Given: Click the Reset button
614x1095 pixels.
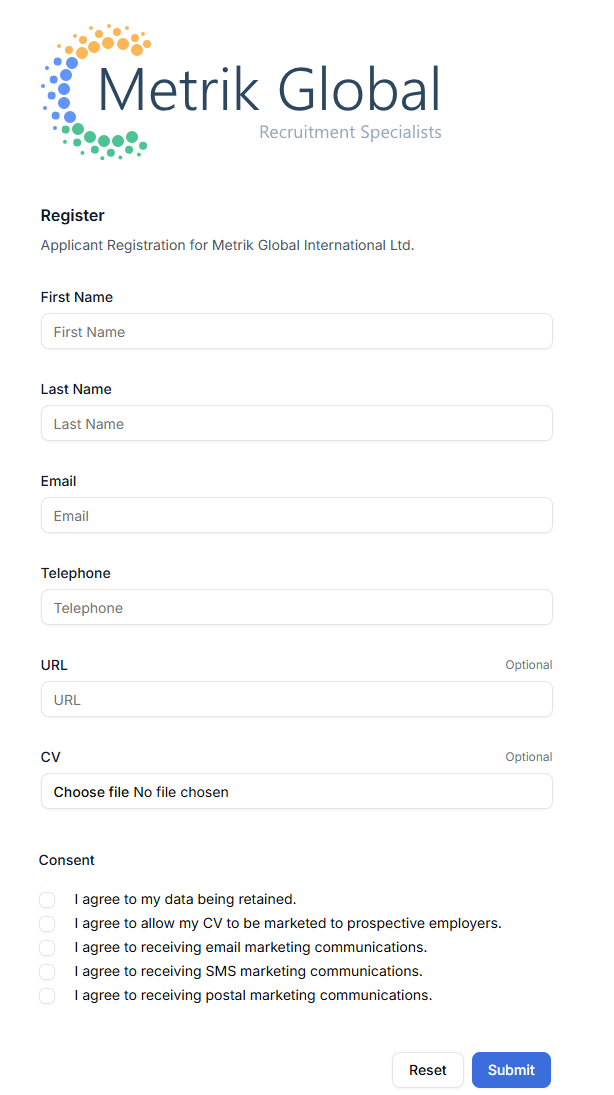Looking at the screenshot, I should click(x=427, y=1070).
